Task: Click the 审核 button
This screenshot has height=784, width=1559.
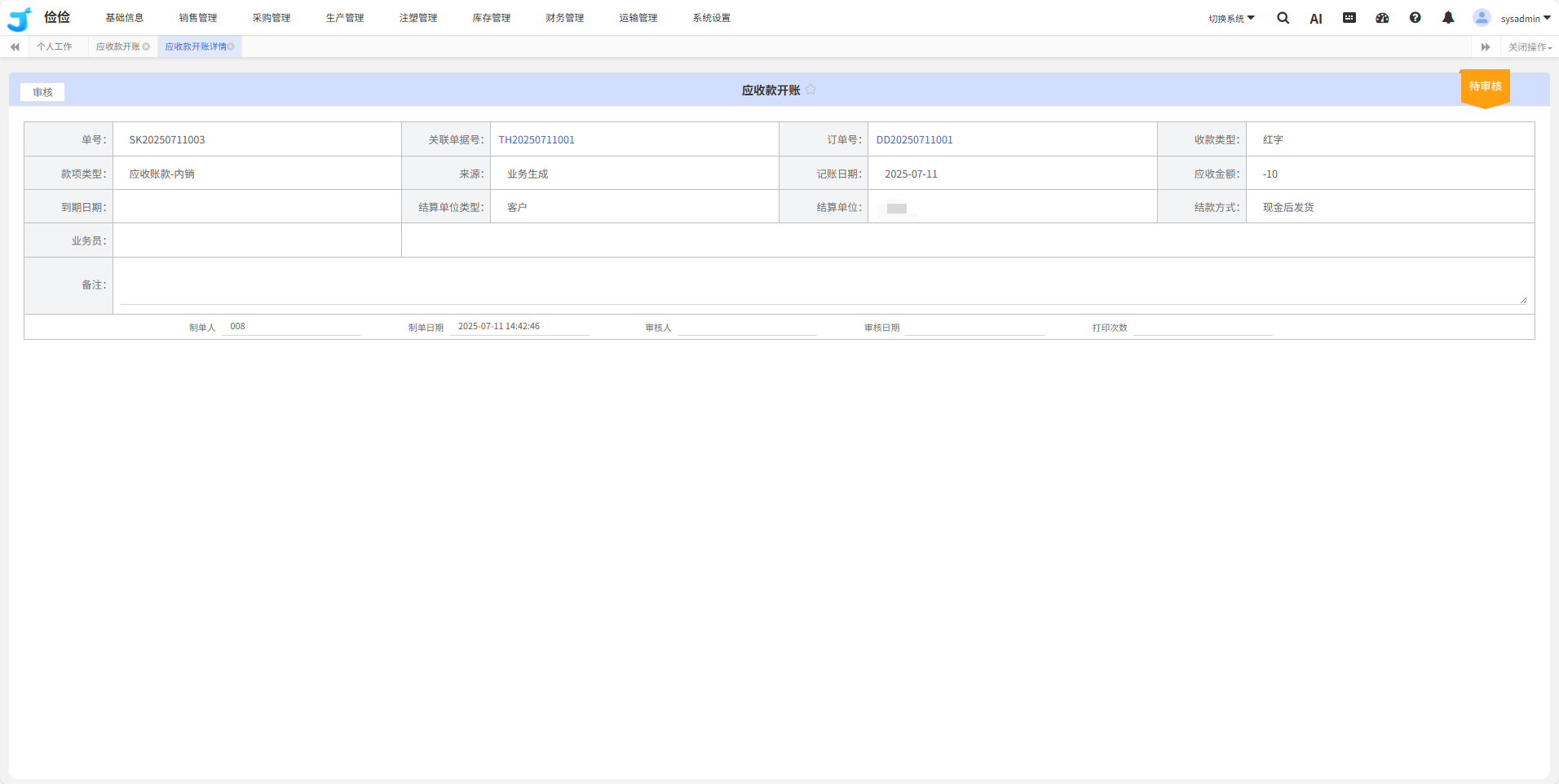Action: (42, 92)
